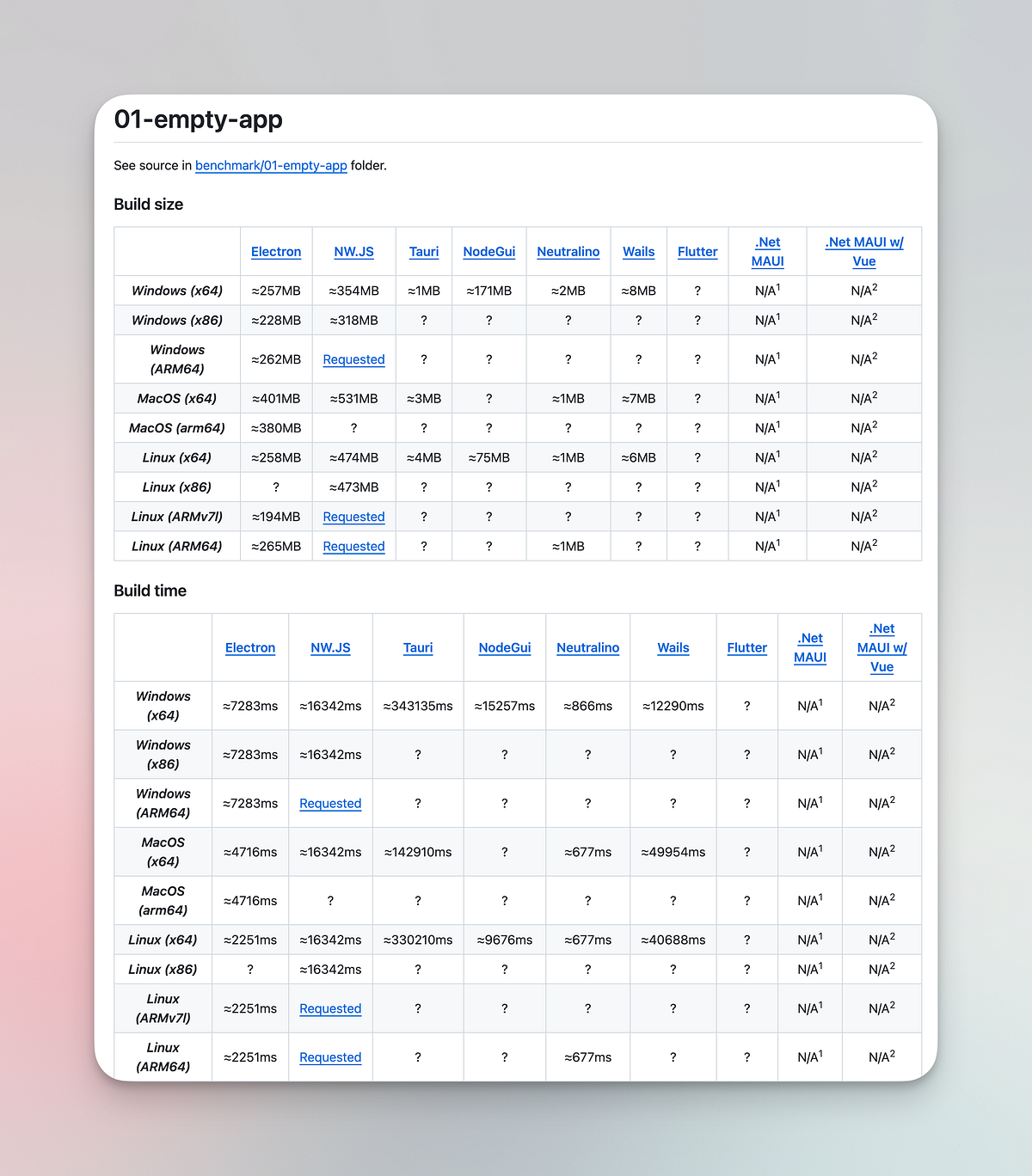The width and height of the screenshot is (1032, 1176).
Task: Click Requested link for NW.JS Windows ARM64 build time
Action: [330, 803]
